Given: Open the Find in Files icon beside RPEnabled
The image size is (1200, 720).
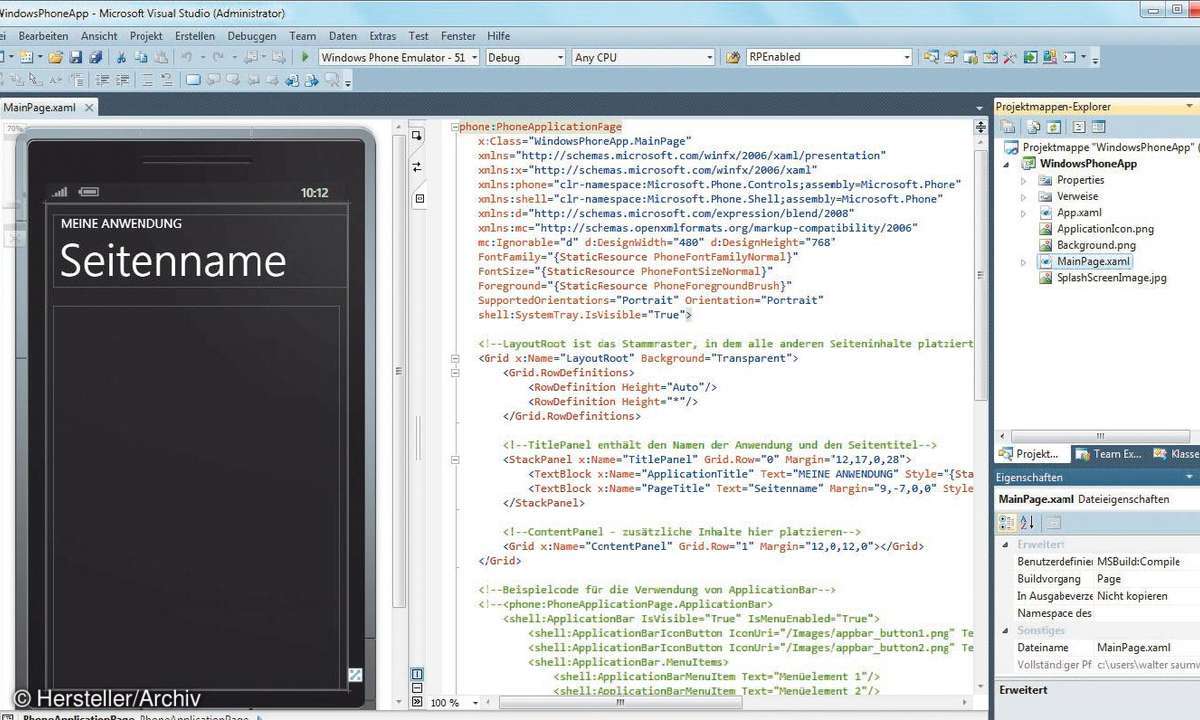Looking at the screenshot, I should [x=733, y=57].
